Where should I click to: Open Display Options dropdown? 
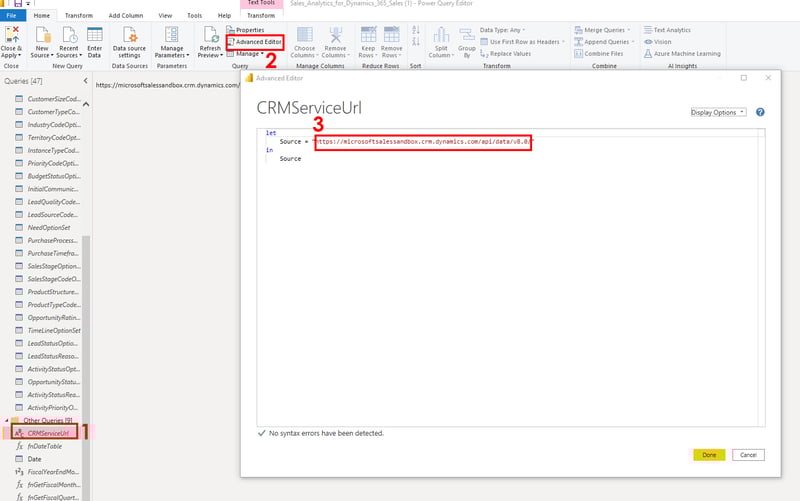pyautogui.click(x=718, y=112)
